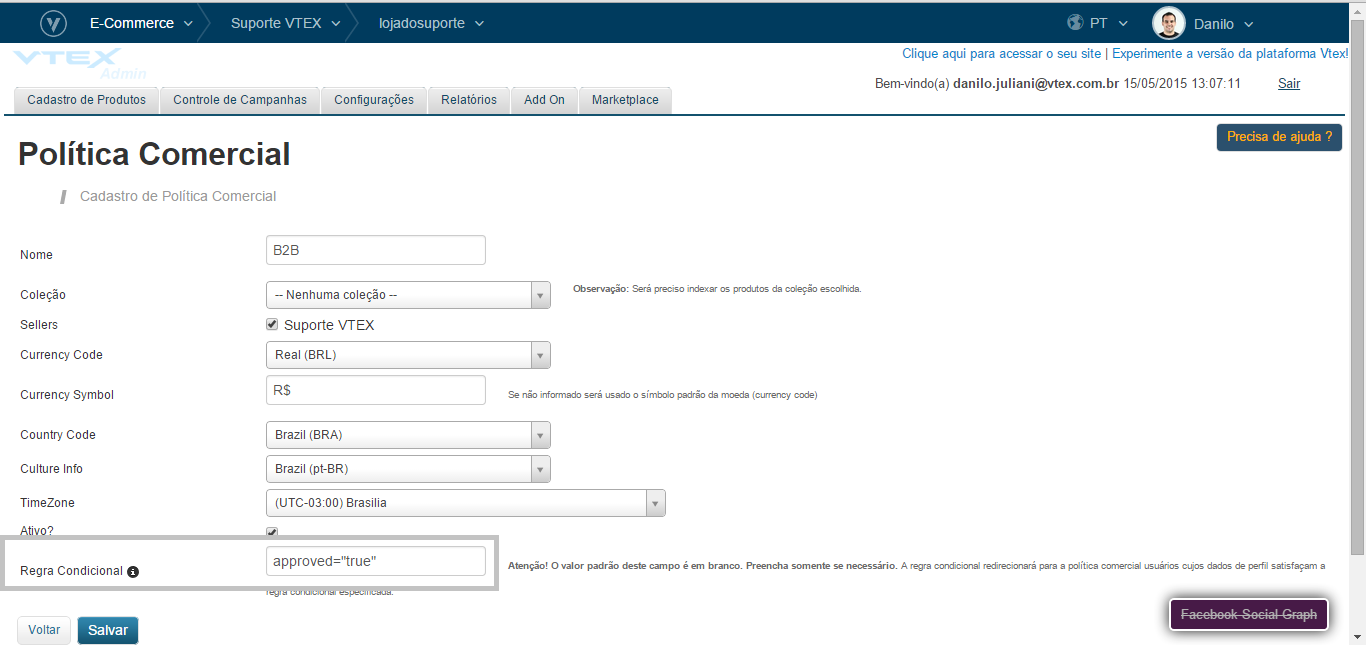Click the Precisa de ajuda button
This screenshot has width=1366, height=645.
(x=1279, y=137)
